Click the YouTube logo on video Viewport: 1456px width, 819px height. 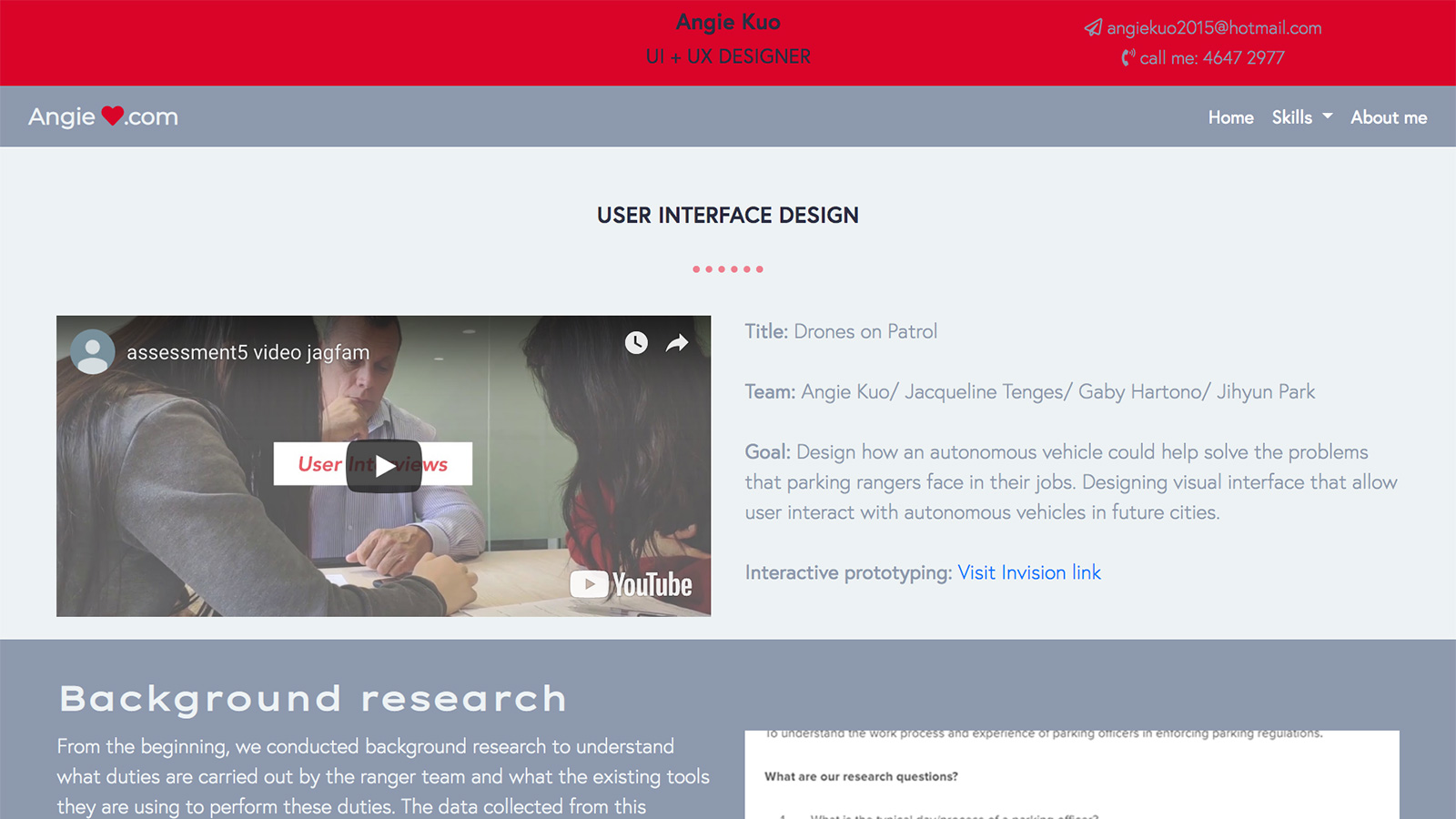tap(631, 584)
